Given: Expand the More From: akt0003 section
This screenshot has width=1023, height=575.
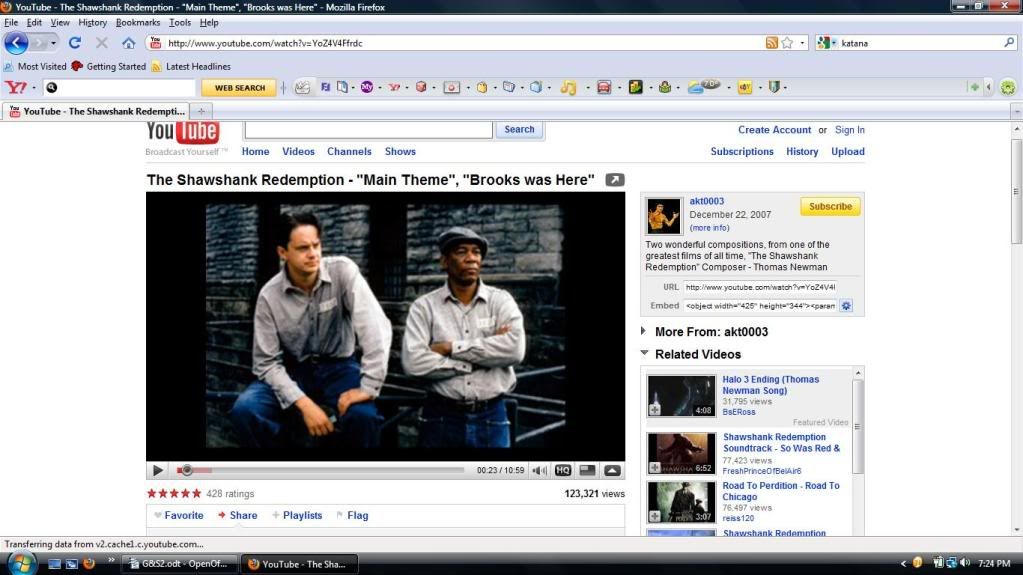Looking at the screenshot, I should pos(643,332).
